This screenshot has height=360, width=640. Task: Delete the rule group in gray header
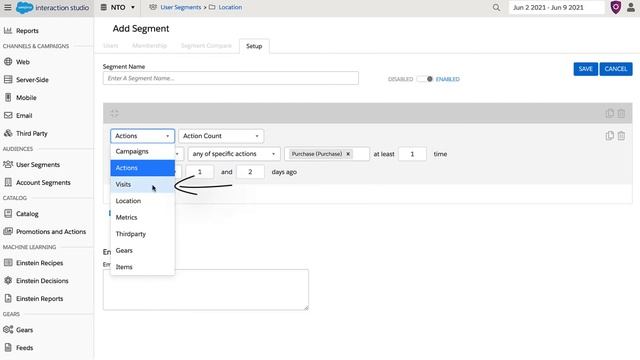pos(621,113)
